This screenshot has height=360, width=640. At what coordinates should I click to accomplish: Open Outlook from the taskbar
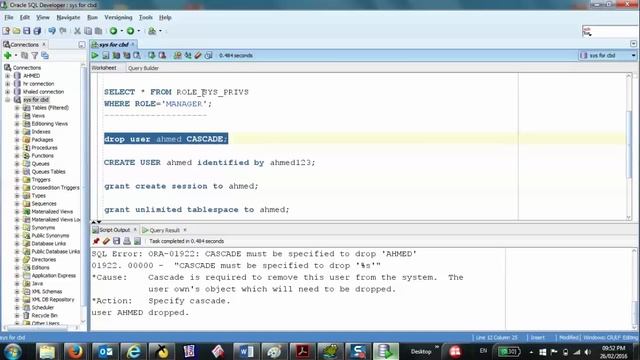(x=105, y=351)
